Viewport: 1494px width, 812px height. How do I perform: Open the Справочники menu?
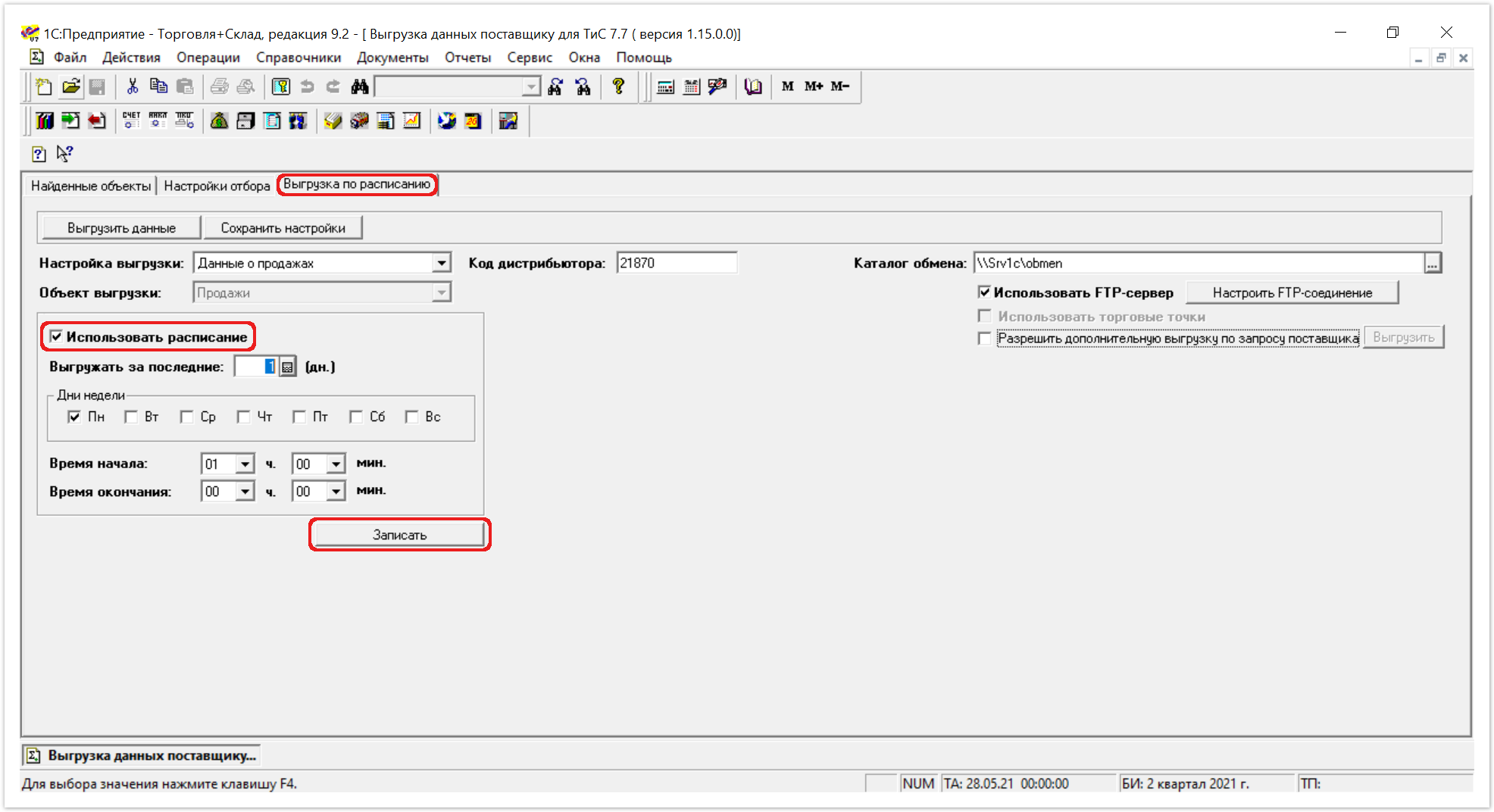point(298,58)
